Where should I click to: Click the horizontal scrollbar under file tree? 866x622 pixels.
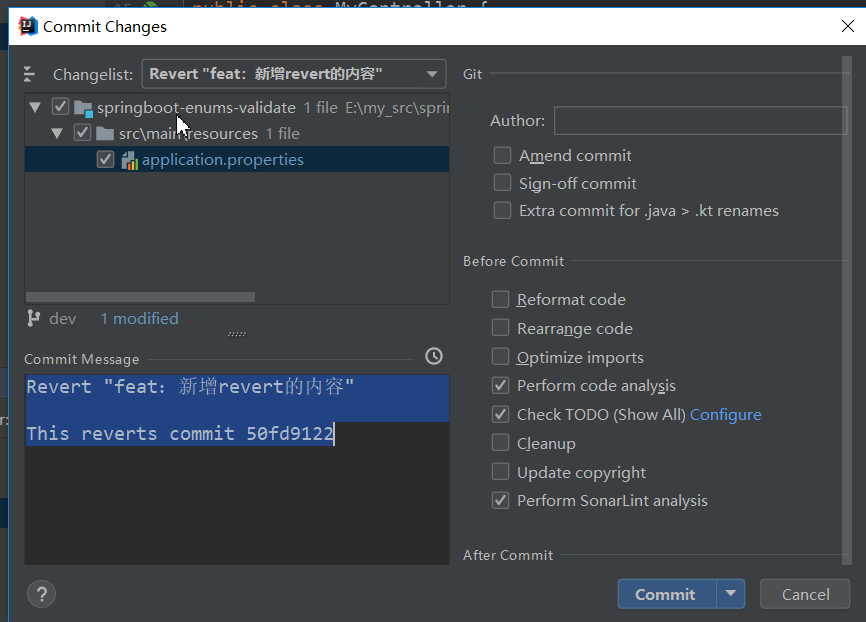[x=140, y=297]
